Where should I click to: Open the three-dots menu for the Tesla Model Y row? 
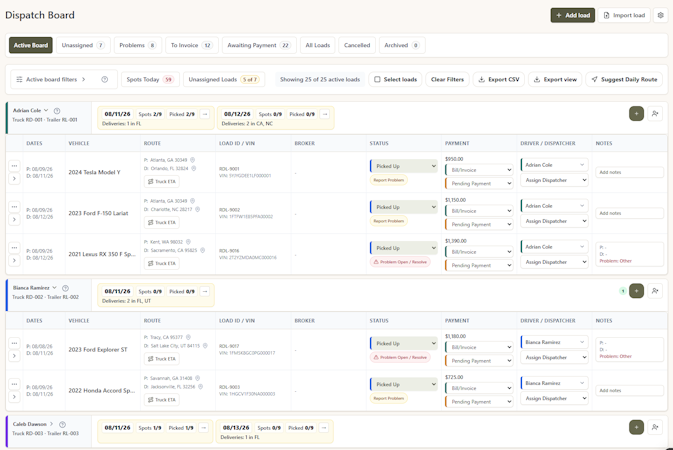14,166
